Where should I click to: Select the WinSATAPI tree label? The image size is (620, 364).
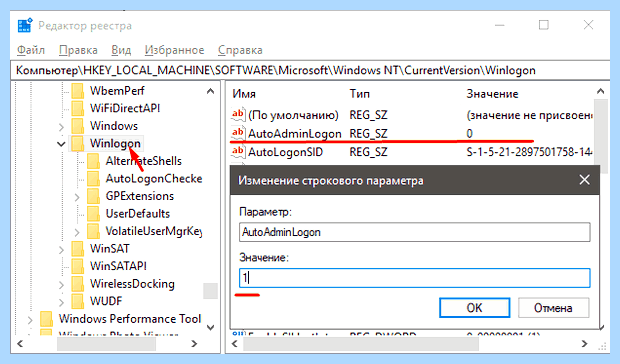118,266
